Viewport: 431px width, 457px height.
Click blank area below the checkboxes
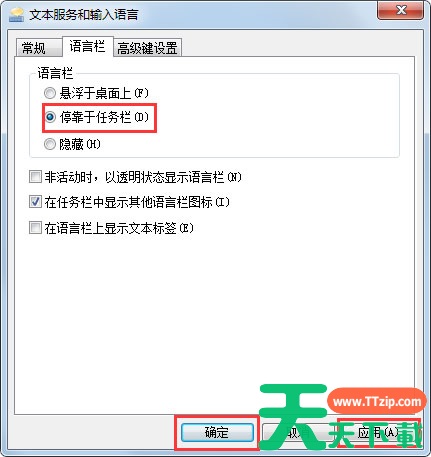(215, 317)
